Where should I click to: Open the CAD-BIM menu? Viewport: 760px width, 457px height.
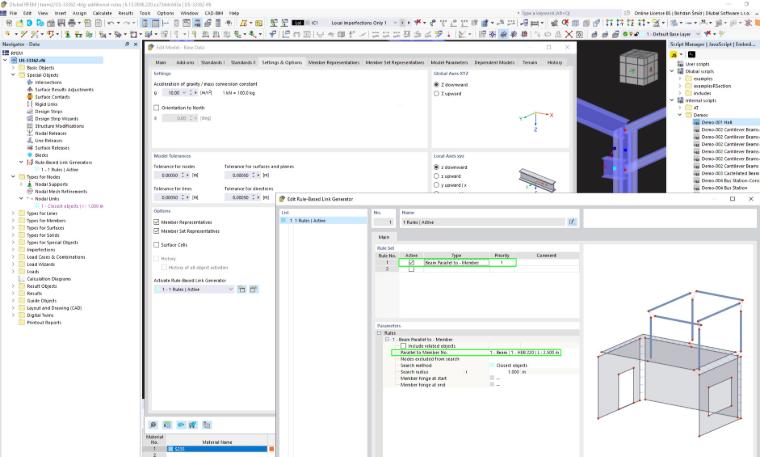click(214, 13)
